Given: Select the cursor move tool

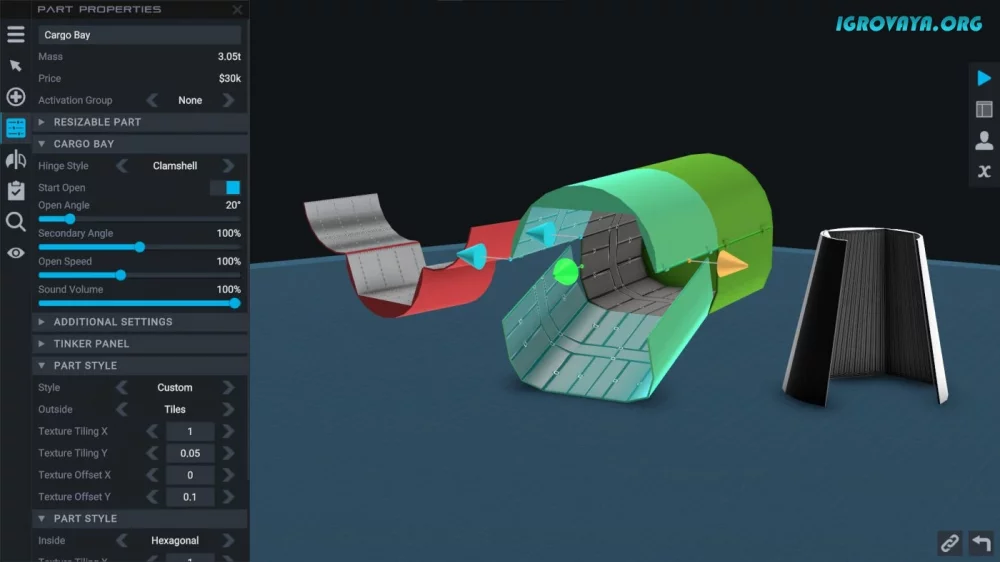Looking at the screenshot, I should [15, 66].
